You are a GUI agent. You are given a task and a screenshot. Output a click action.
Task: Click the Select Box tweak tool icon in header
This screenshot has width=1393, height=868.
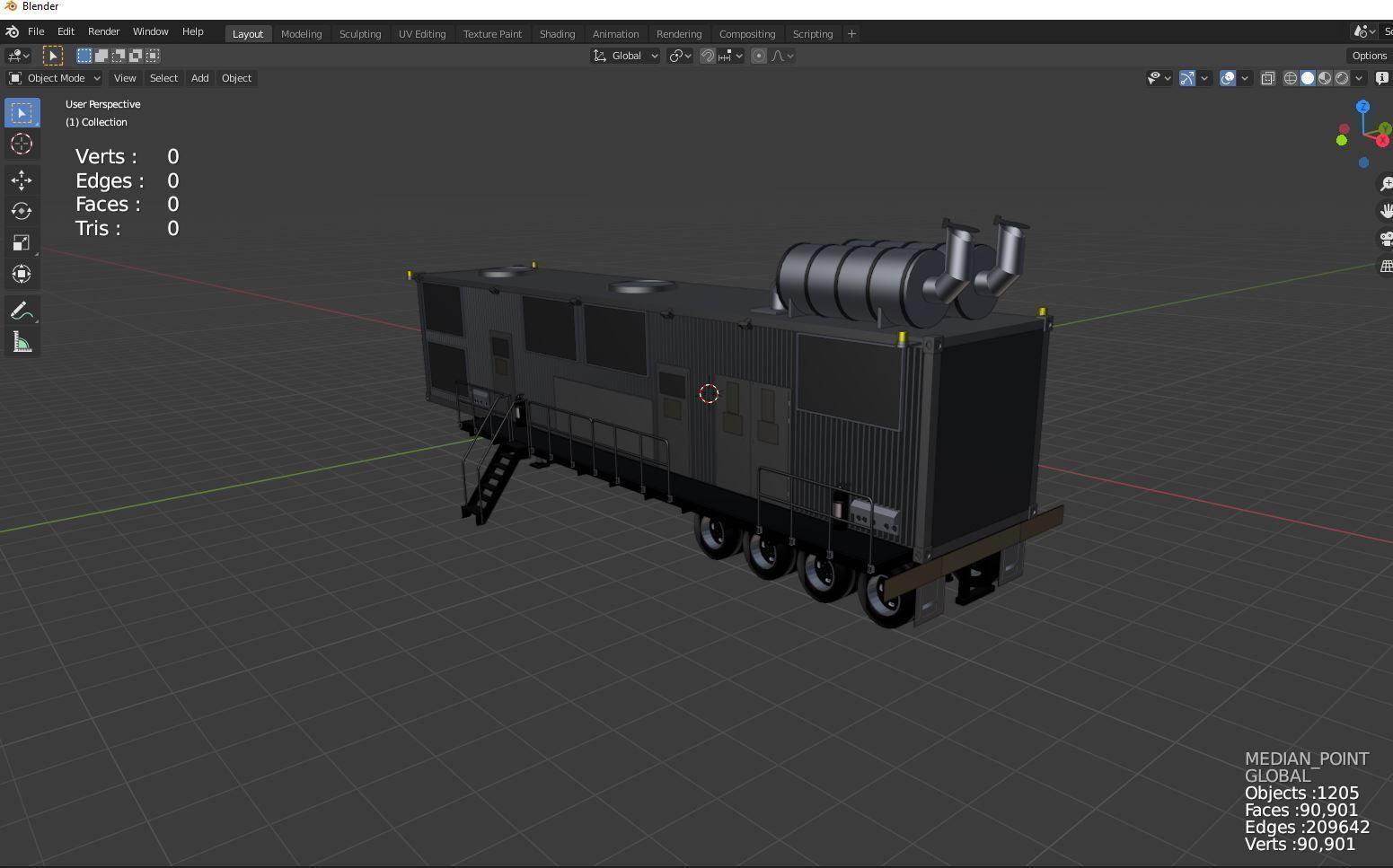53,56
